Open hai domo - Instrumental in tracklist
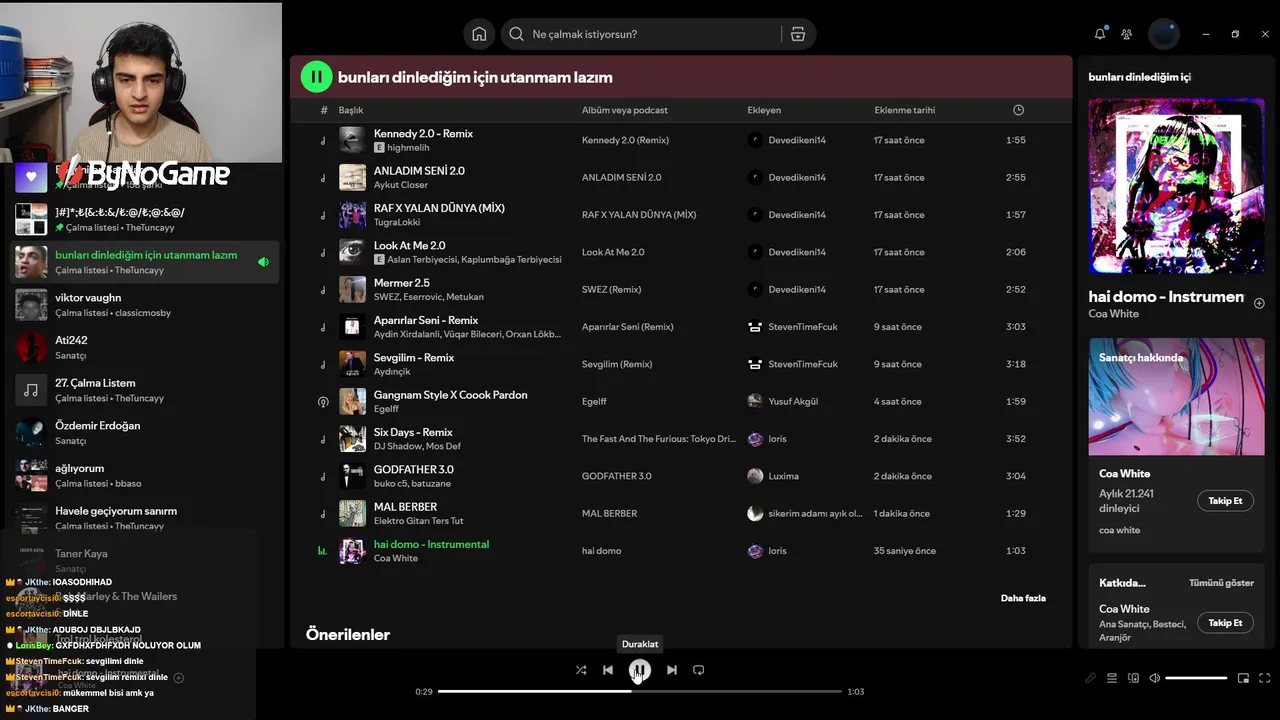Image resolution: width=1280 pixels, height=720 pixels. 431,544
